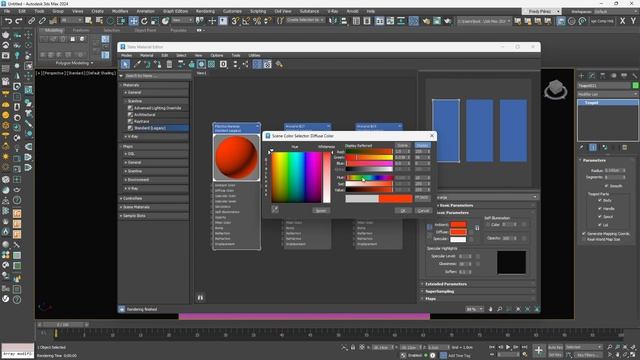Enable Real-World Map Size checkbox
The height and width of the screenshot is (360, 640).
click(584, 239)
